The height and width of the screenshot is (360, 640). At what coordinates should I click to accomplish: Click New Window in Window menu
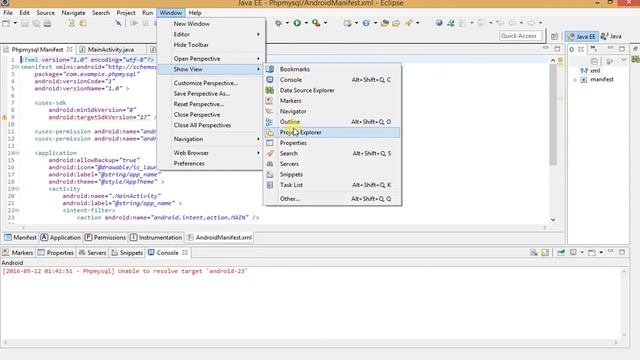click(211, 24)
